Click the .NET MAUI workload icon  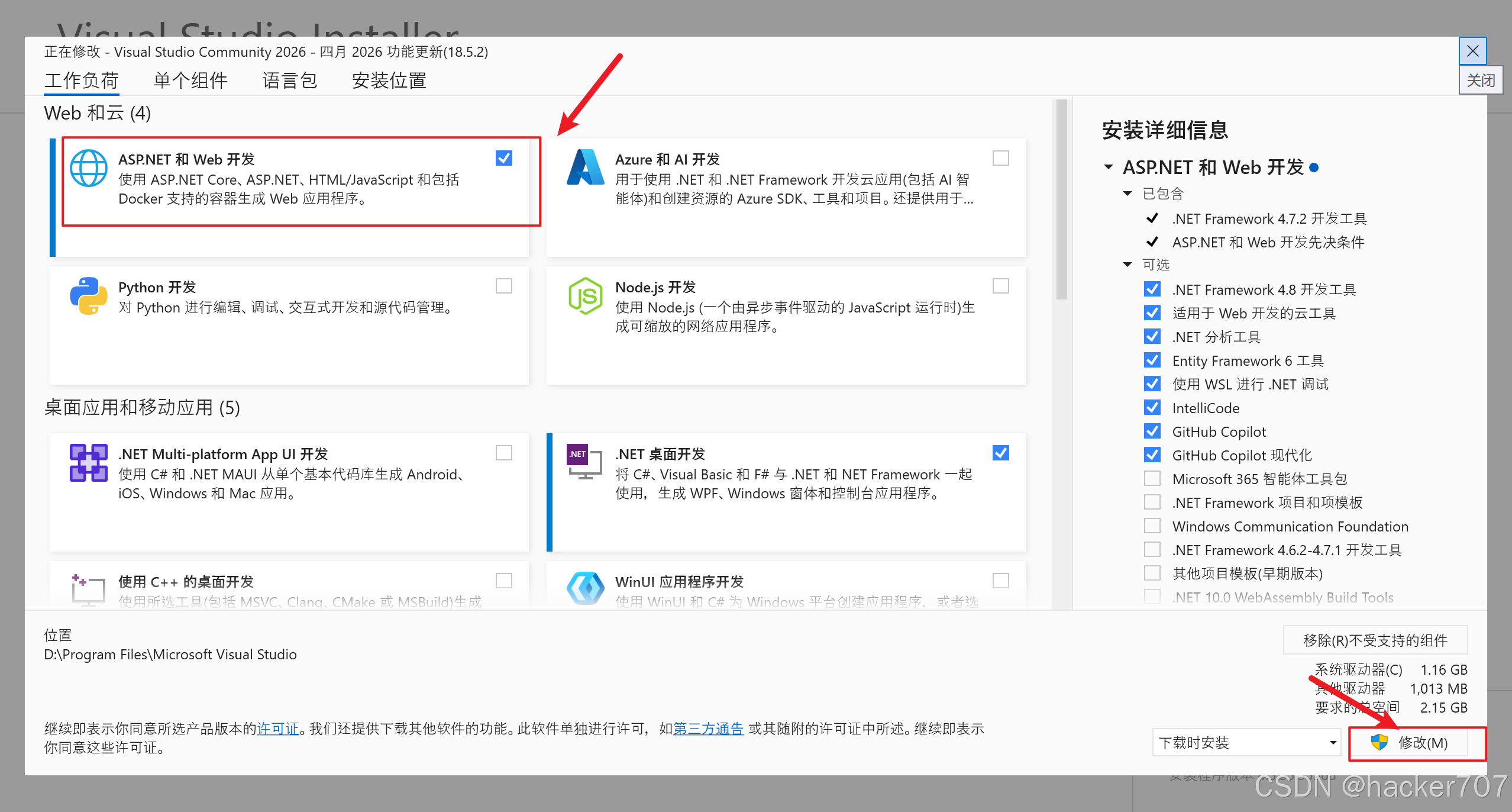coord(89,463)
